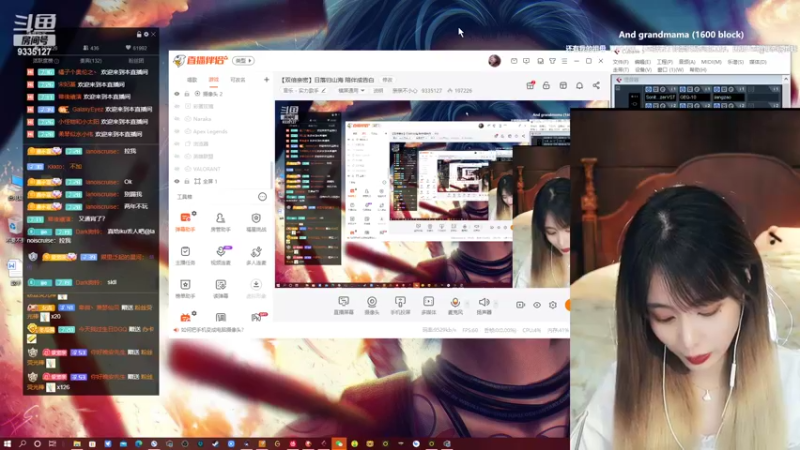Viewport: 800px width, 450px height.
Task: Open Windows taskbar search icon
Action: (22, 444)
